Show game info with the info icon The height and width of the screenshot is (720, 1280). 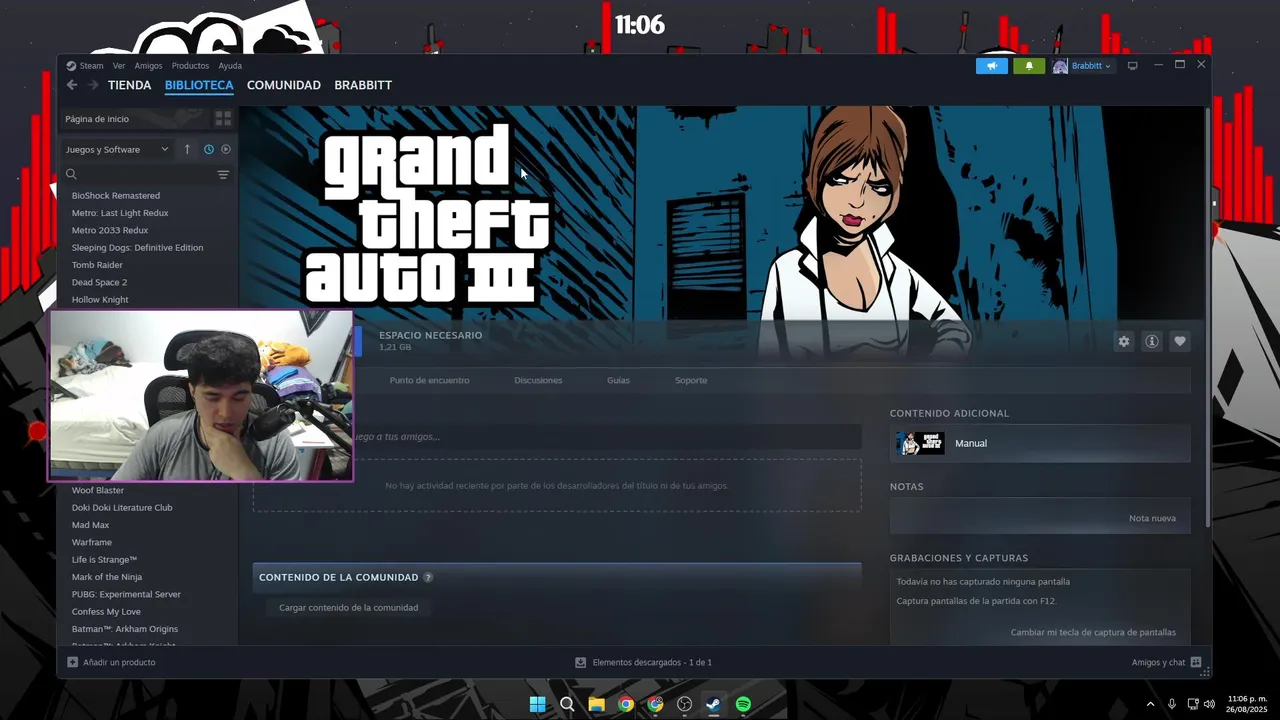[x=1152, y=341]
